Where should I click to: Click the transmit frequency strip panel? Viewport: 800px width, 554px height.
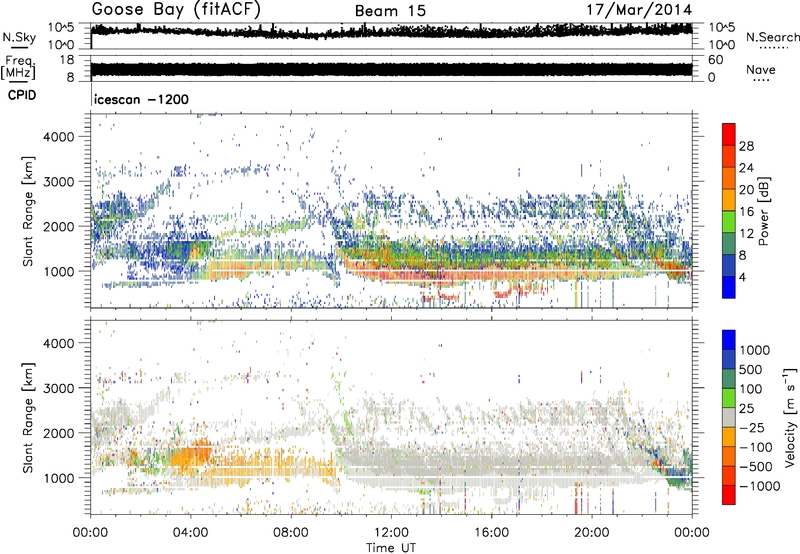[391, 69]
